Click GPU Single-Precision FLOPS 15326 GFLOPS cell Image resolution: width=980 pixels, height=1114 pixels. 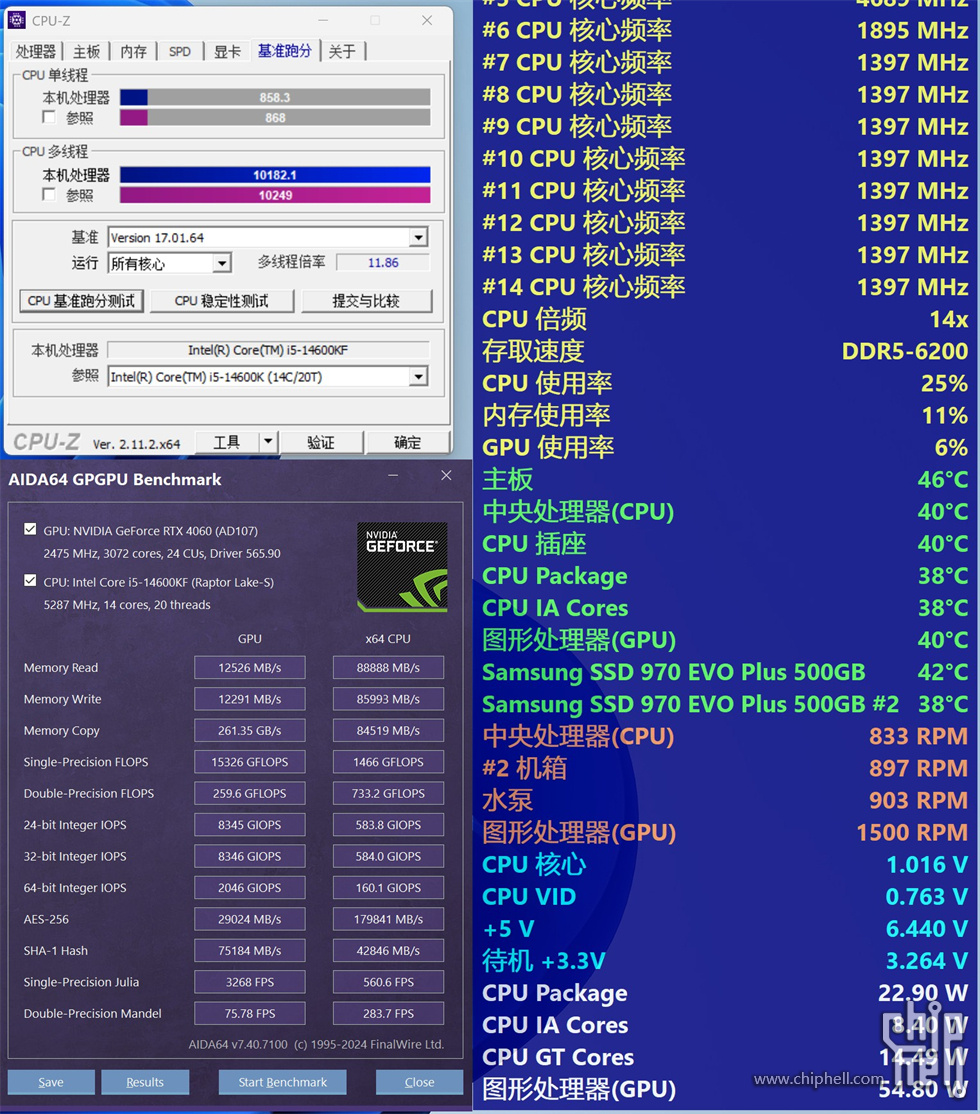pyautogui.click(x=249, y=762)
